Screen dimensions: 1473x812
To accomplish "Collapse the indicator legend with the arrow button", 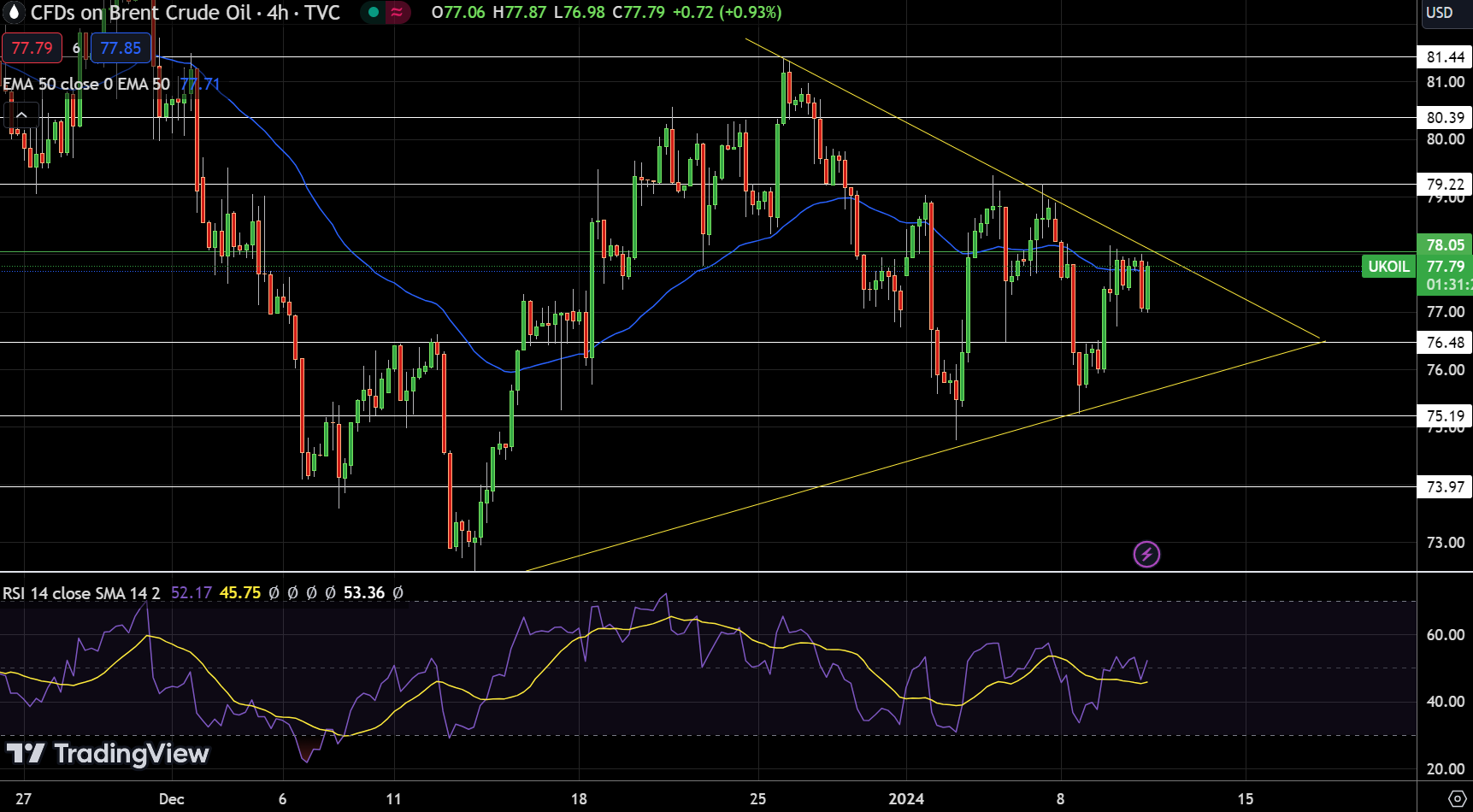I will [21, 115].
